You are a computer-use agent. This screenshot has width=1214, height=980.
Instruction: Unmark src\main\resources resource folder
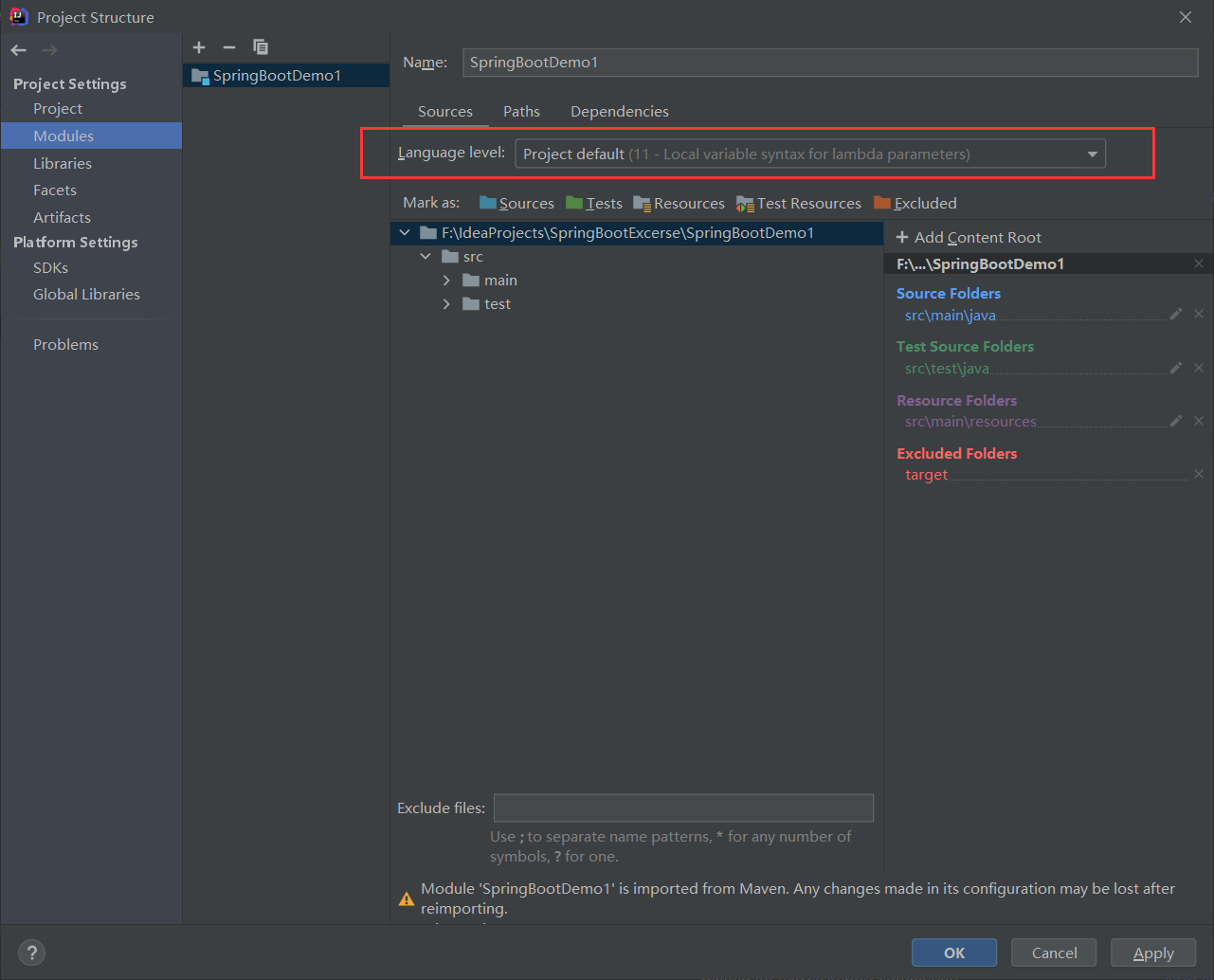click(x=1199, y=421)
